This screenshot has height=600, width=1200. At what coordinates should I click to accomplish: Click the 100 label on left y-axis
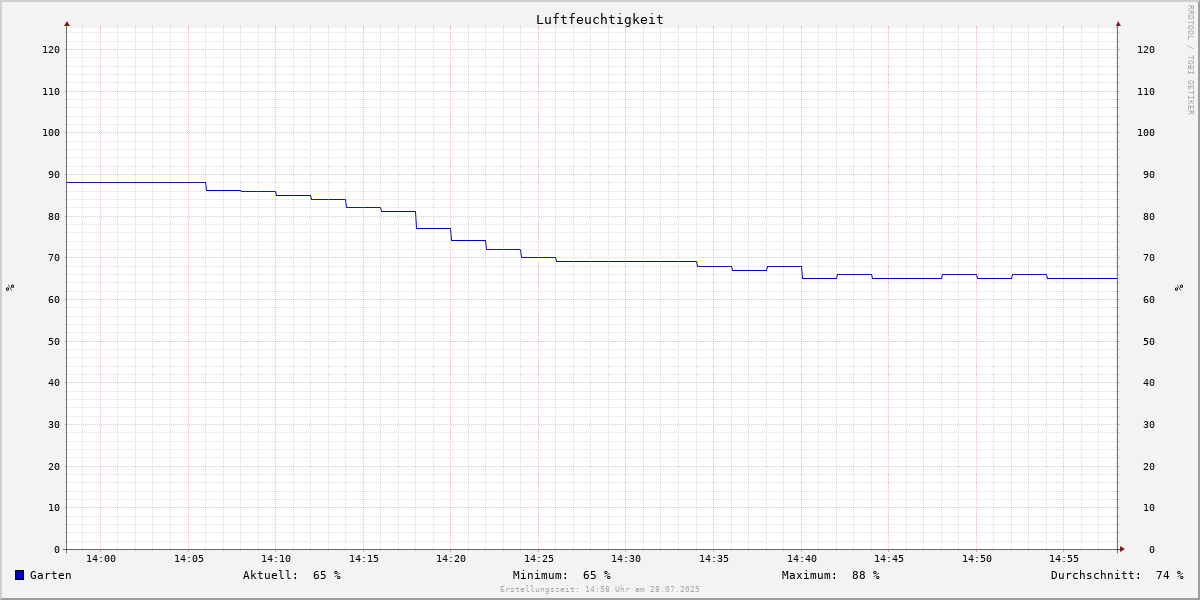tap(51, 132)
